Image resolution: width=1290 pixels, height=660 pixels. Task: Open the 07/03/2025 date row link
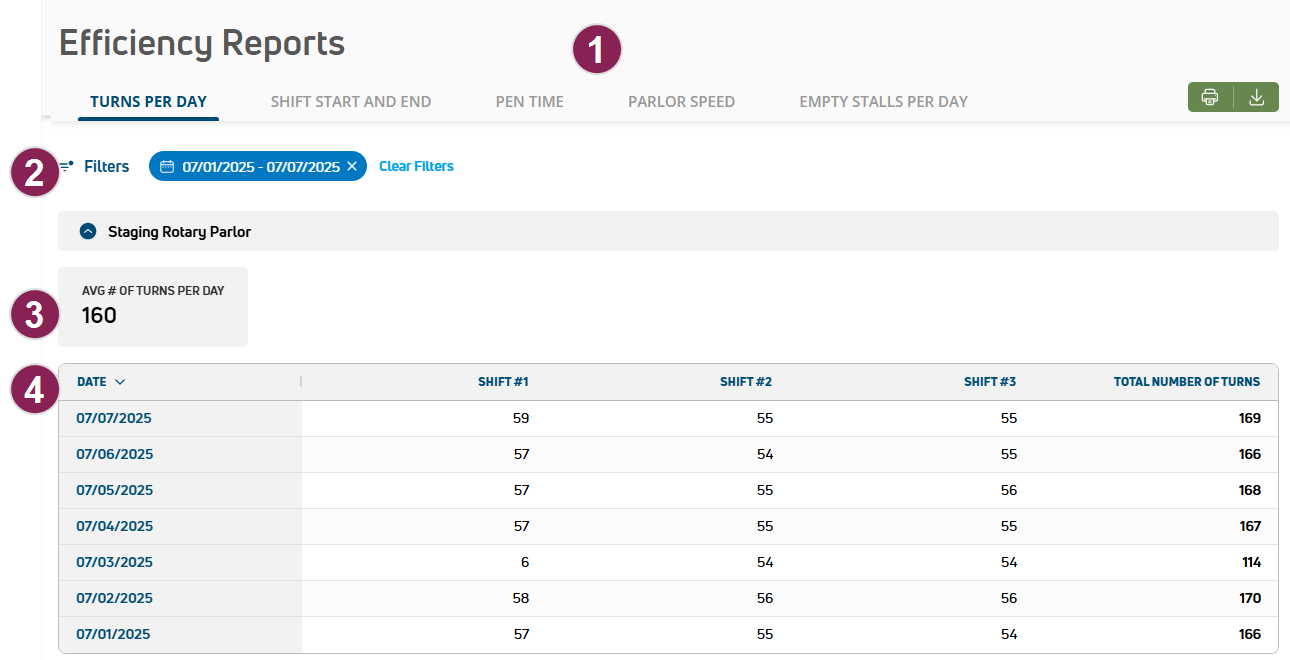point(114,562)
